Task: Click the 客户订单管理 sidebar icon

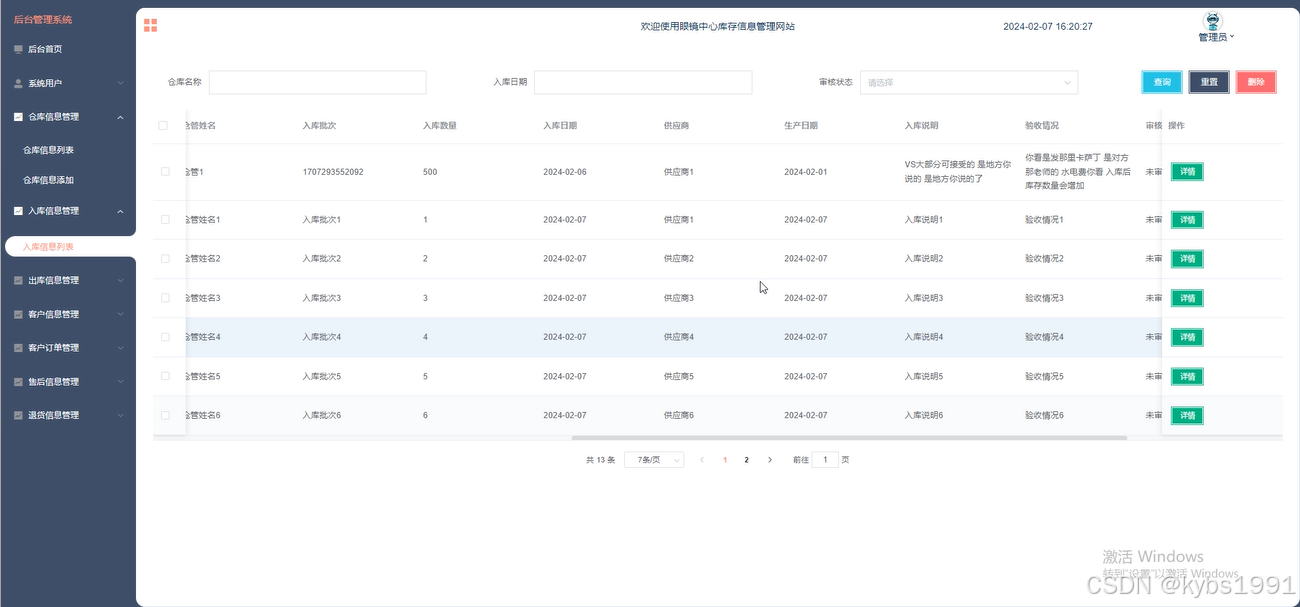Action: pyautogui.click(x=18, y=348)
